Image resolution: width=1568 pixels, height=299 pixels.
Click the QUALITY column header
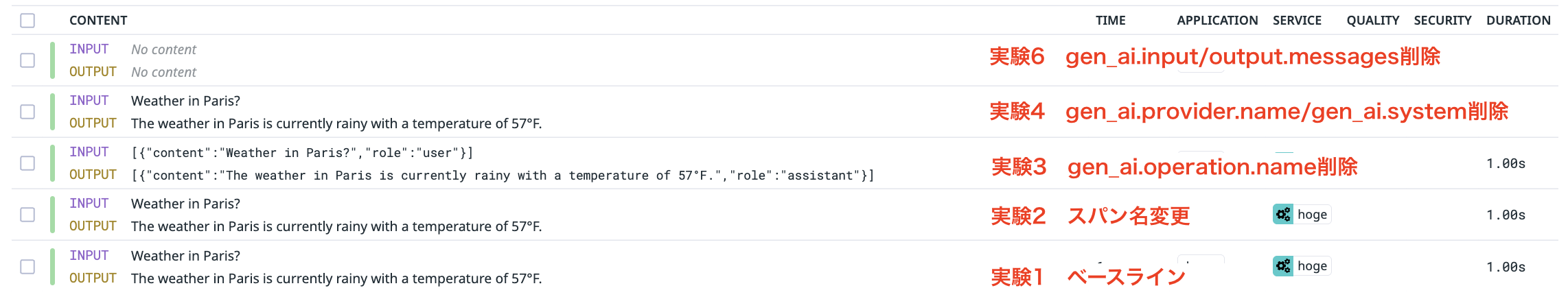pyautogui.click(x=1372, y=21)
